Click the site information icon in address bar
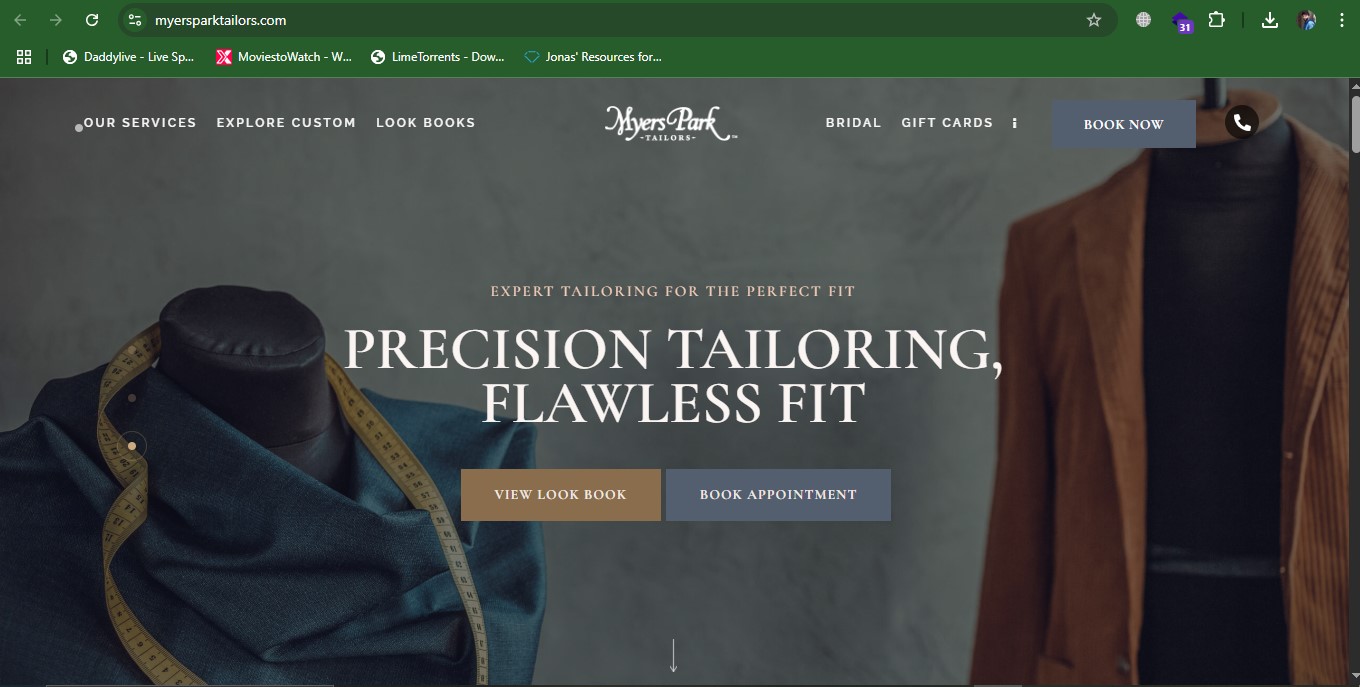Image resolution: width=1360 pixels, height=687 pixels. 135,20
